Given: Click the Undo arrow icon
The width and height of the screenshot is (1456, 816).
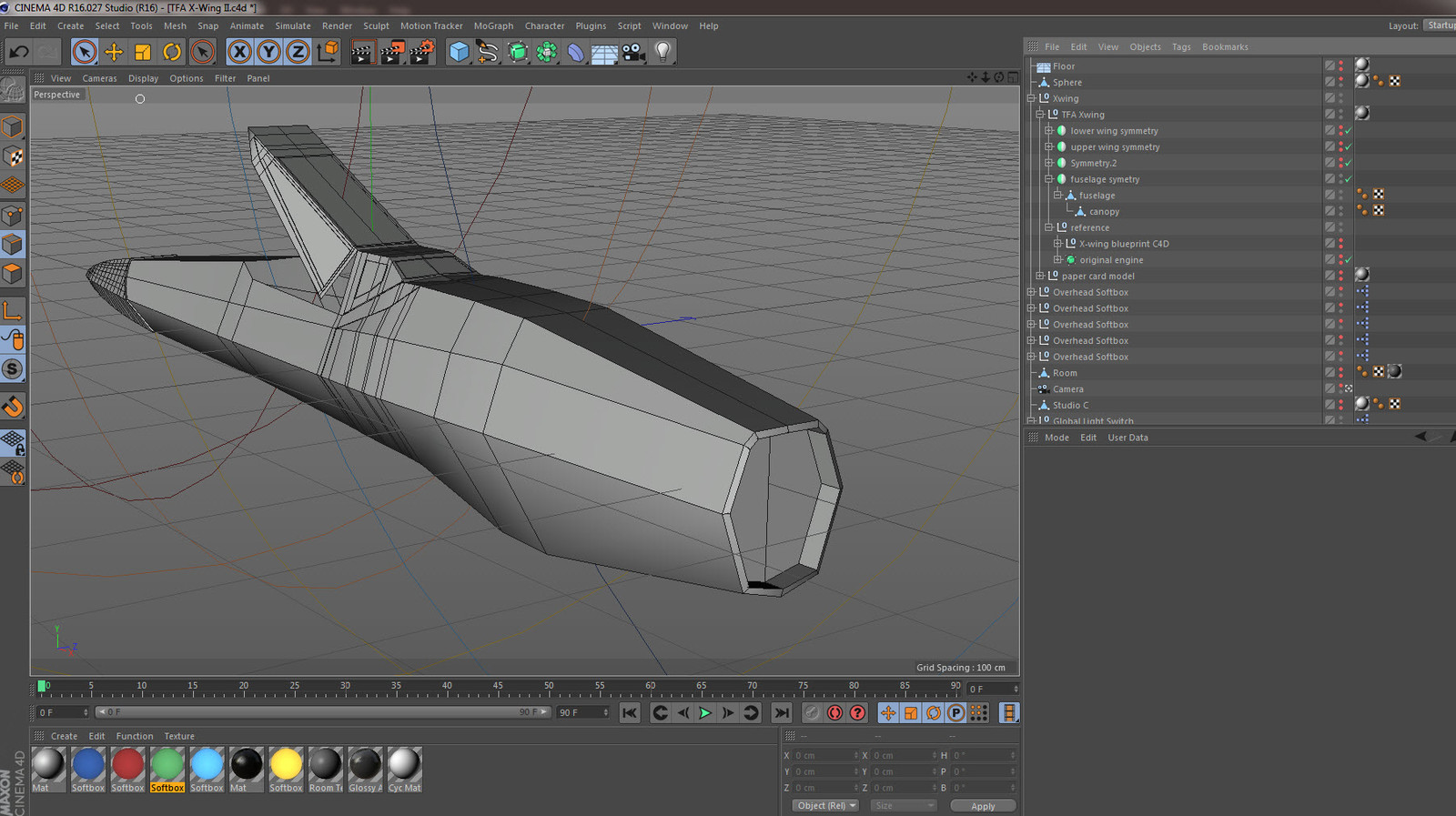Looking at the screenshot, I should point(19,52).
